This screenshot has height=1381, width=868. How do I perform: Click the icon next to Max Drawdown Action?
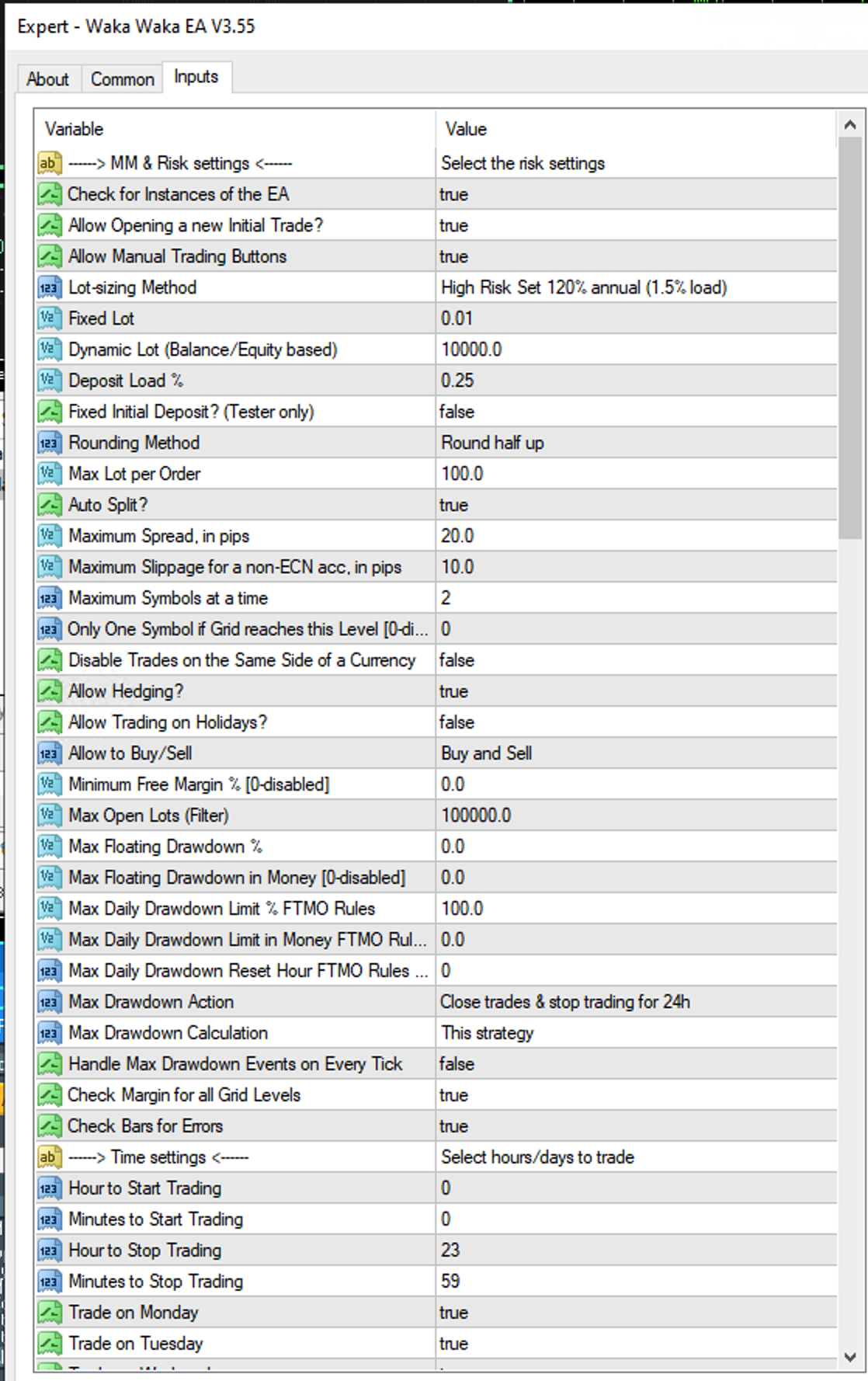[49, 1002]
